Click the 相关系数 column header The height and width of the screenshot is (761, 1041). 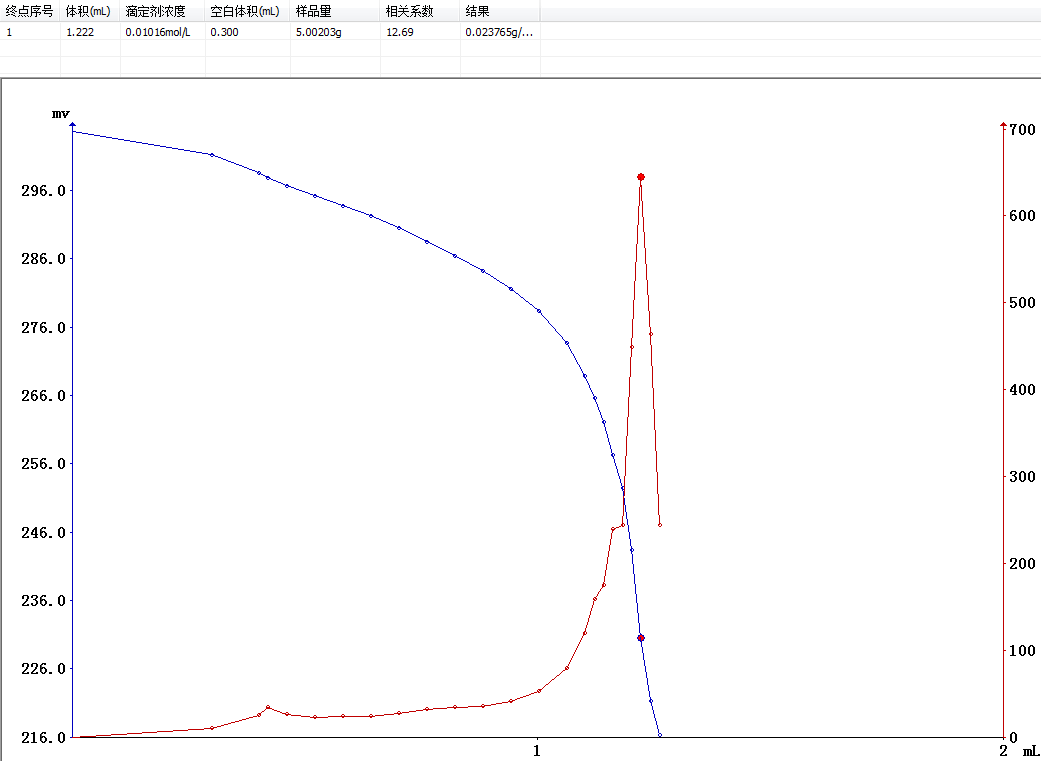[x=409, y=11]
